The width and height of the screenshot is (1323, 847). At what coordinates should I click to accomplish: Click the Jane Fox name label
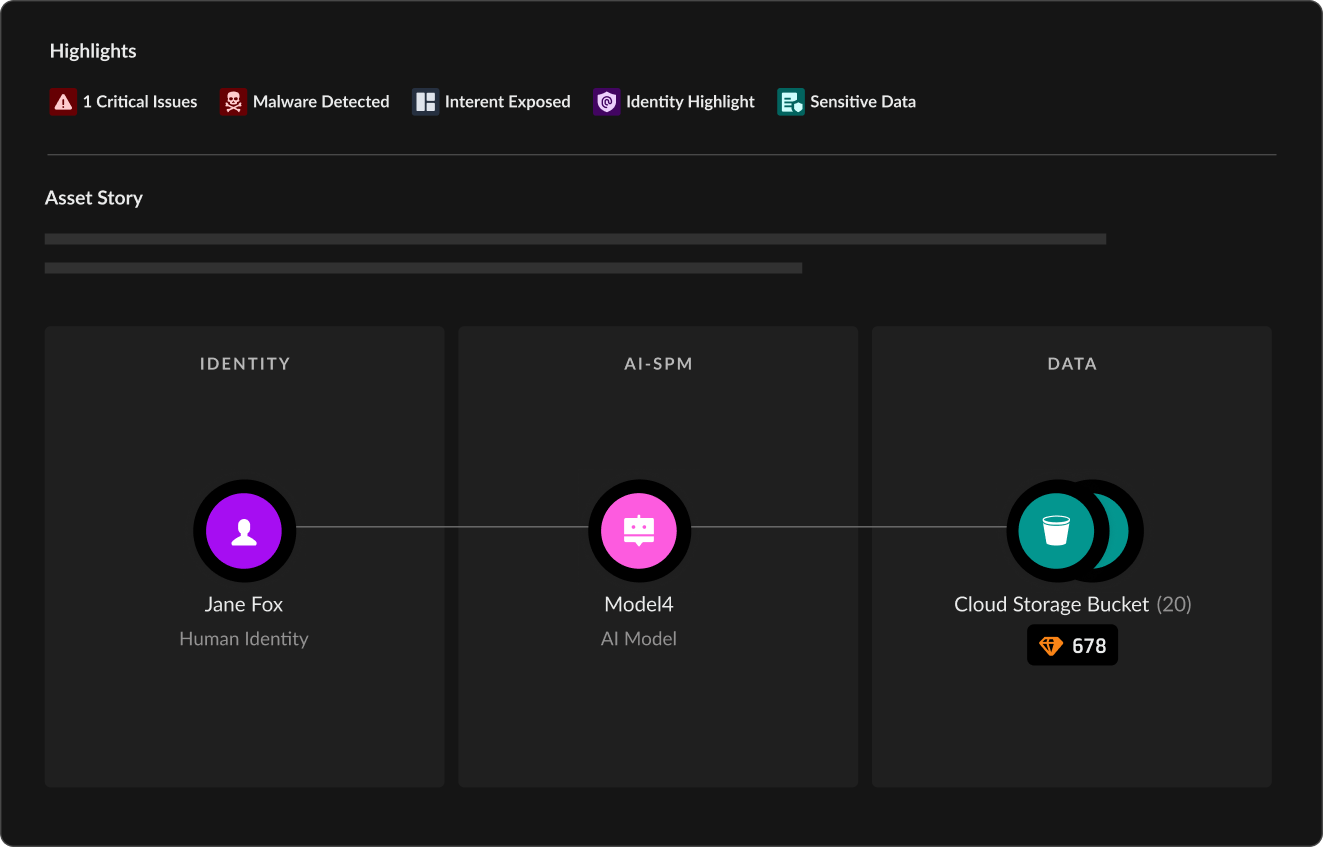coord(244,604)
